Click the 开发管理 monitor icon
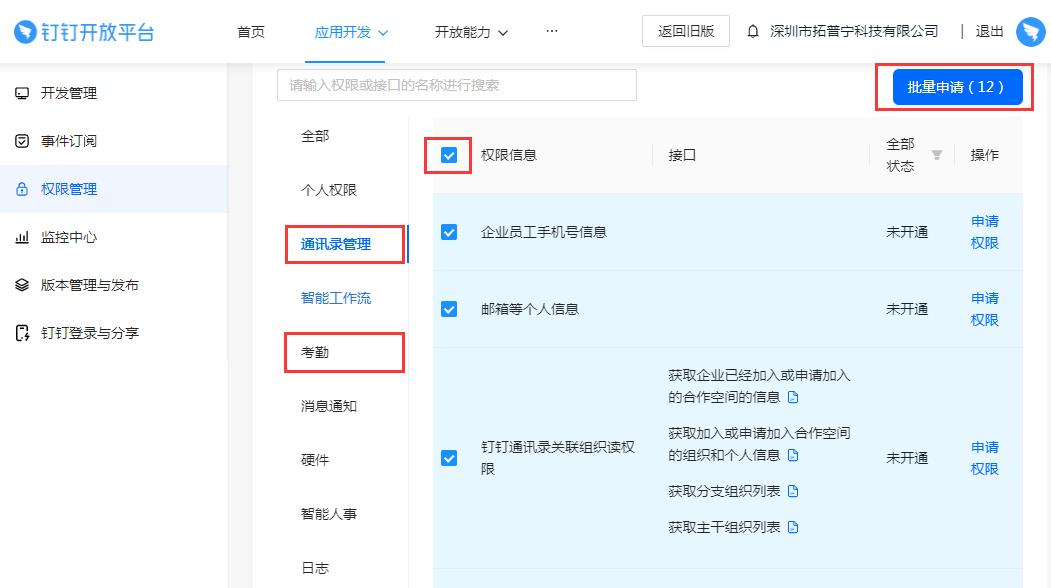 (x=22, y=93)
